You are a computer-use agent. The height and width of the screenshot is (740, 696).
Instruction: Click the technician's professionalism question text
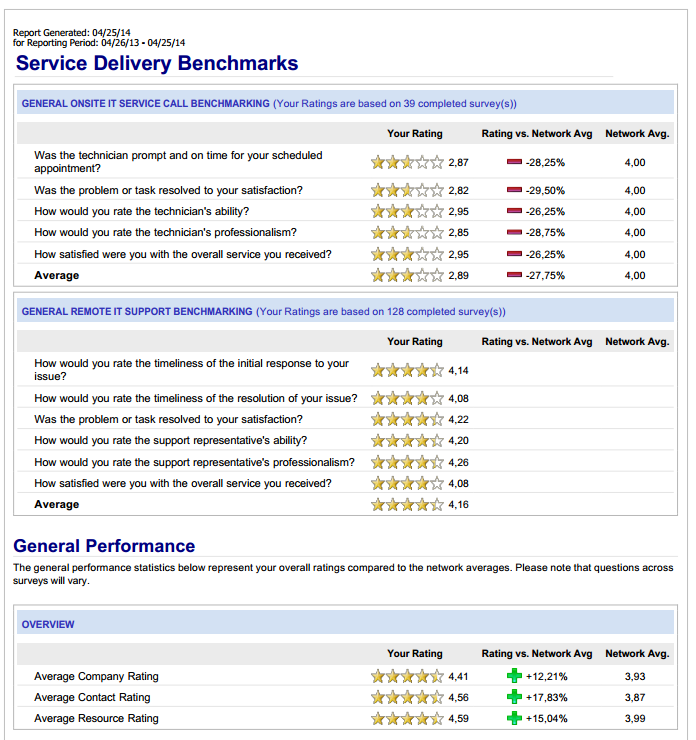click(x=166, y=232)
